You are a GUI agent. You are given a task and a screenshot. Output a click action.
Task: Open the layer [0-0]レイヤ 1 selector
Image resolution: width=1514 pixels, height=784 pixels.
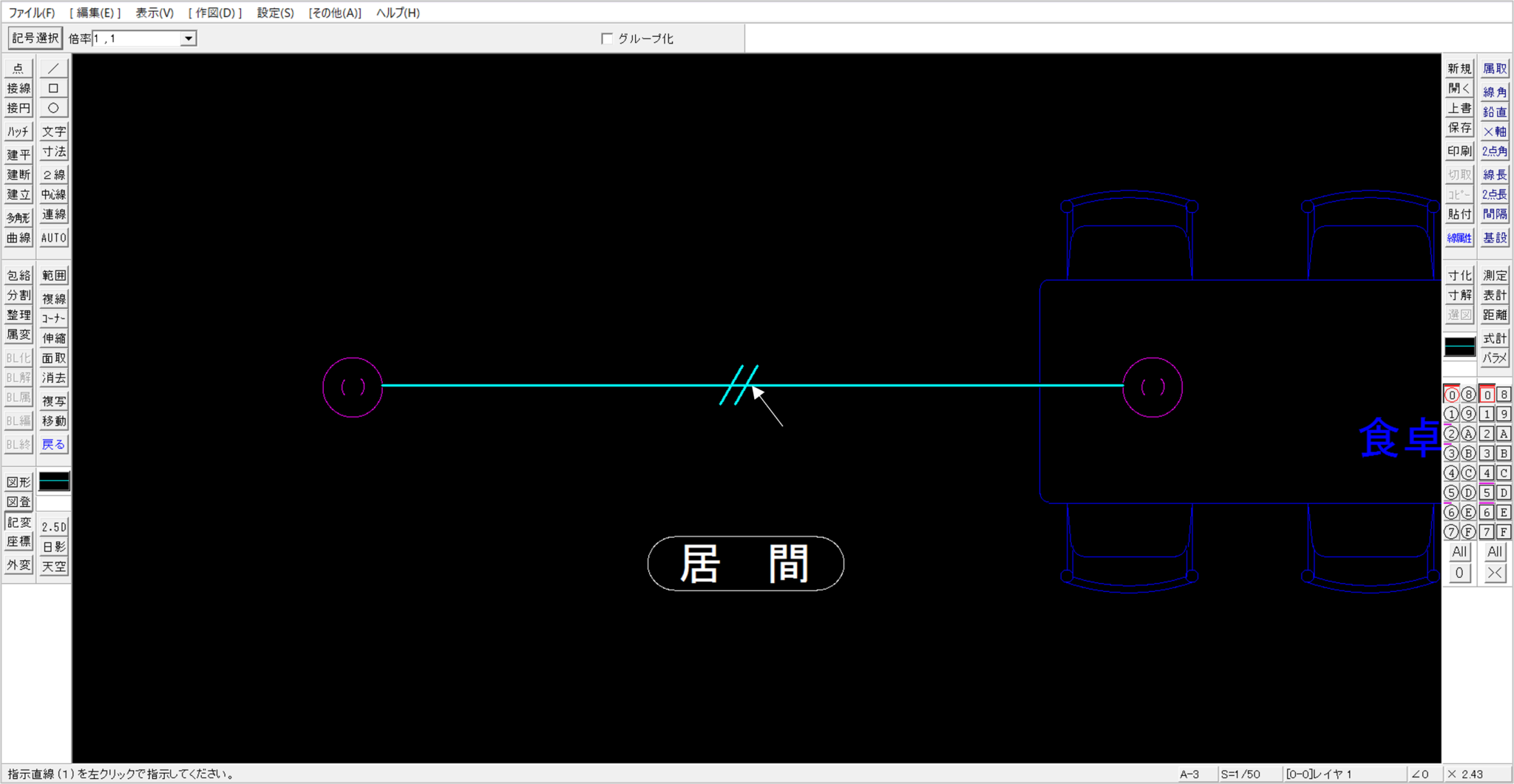coord(1319,774)
